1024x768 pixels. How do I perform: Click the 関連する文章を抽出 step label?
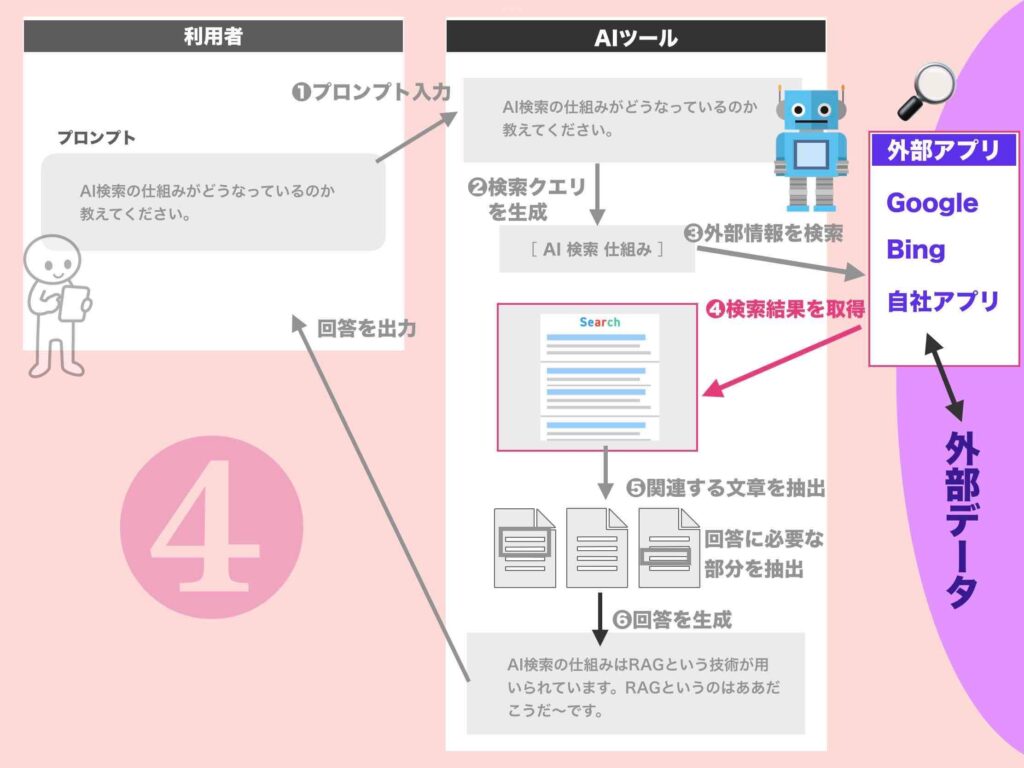coord(726,488)
